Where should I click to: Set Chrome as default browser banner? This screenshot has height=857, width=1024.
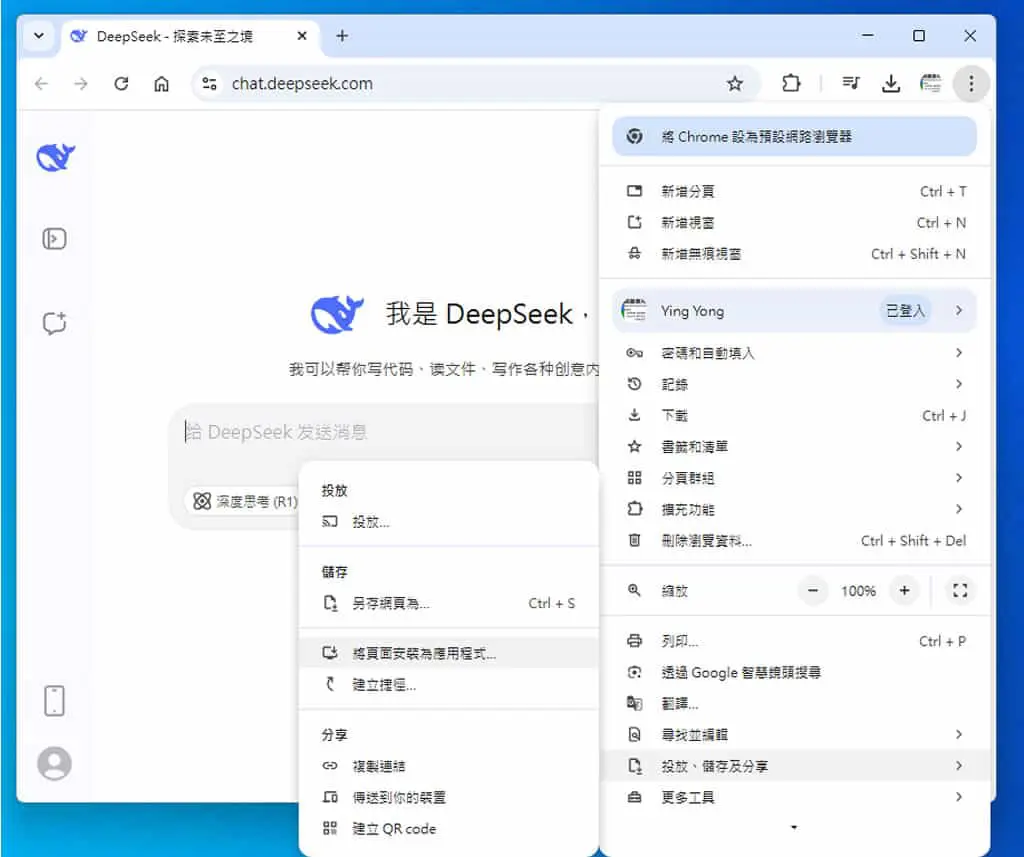(x=794, y=137)
